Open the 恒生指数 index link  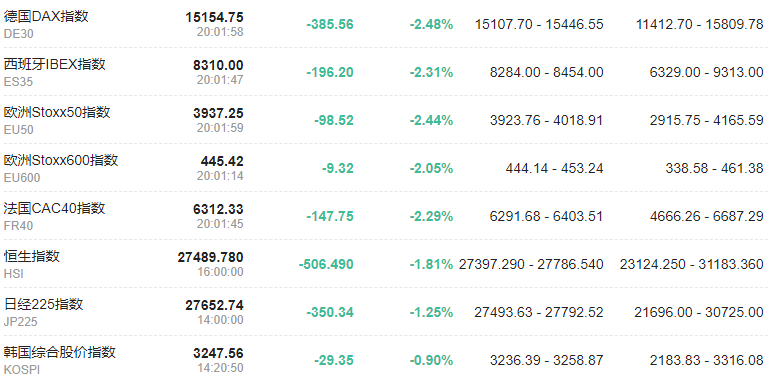click(32, 256)
